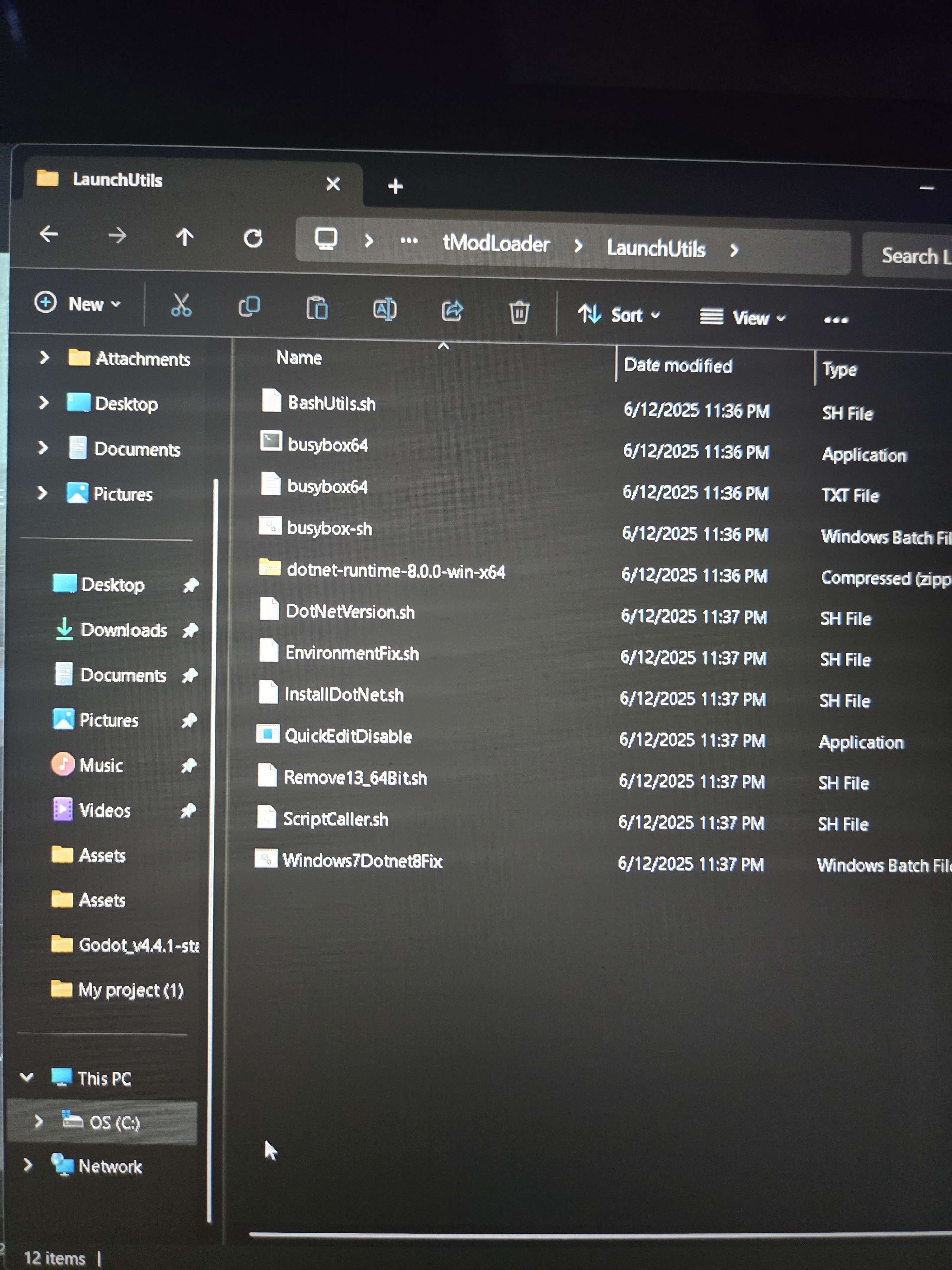Open Downloads in Quick access sidebar

point(123,630)
